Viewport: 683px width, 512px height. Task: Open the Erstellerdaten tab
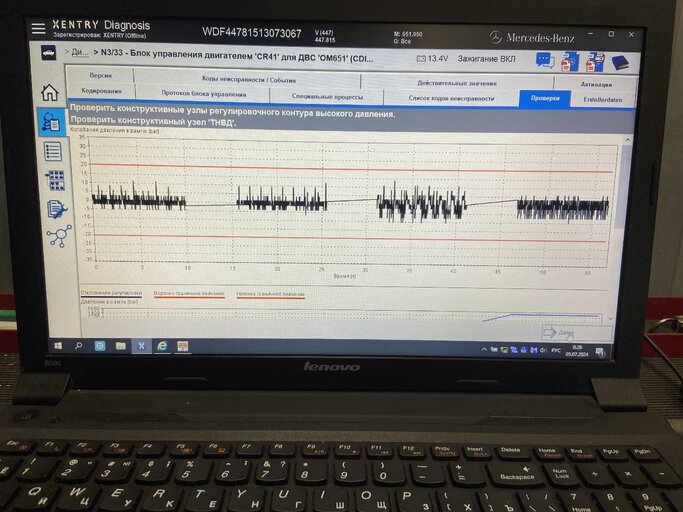[603, 100]
